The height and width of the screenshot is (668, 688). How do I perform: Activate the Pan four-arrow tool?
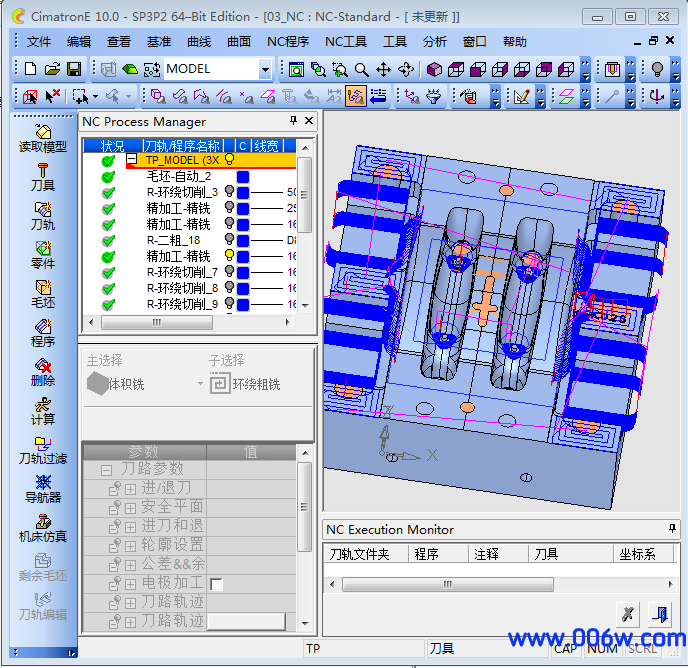pos(383,69)
